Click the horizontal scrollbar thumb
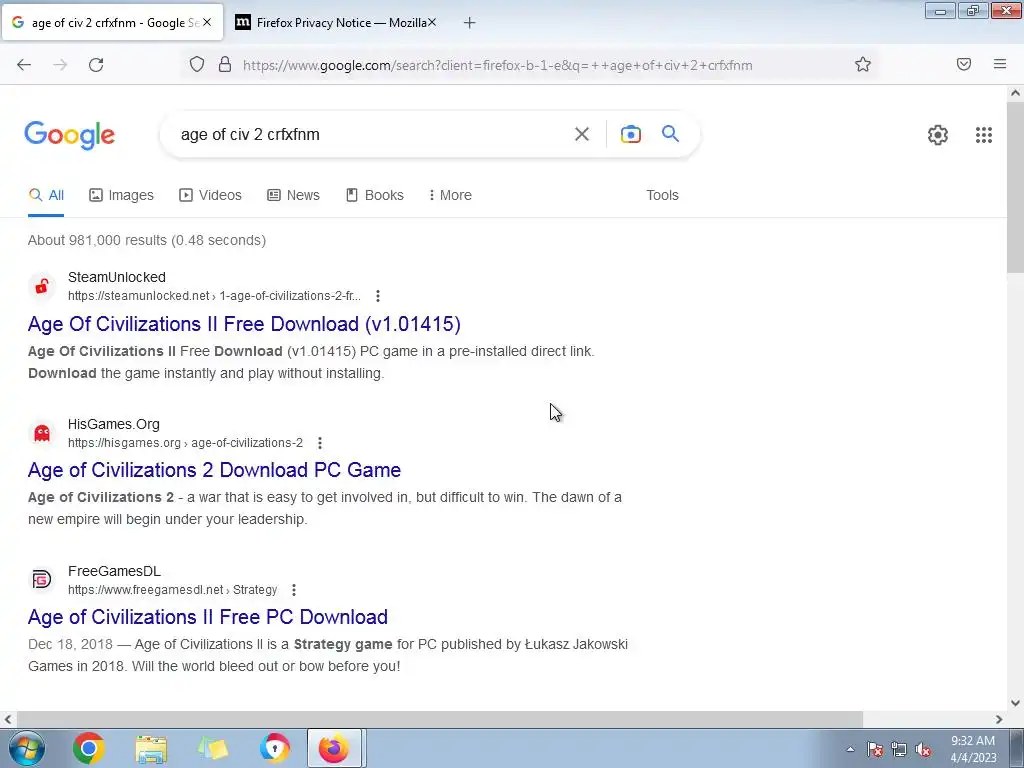The width and height of the screenshot is (1024, 768). 438,720
